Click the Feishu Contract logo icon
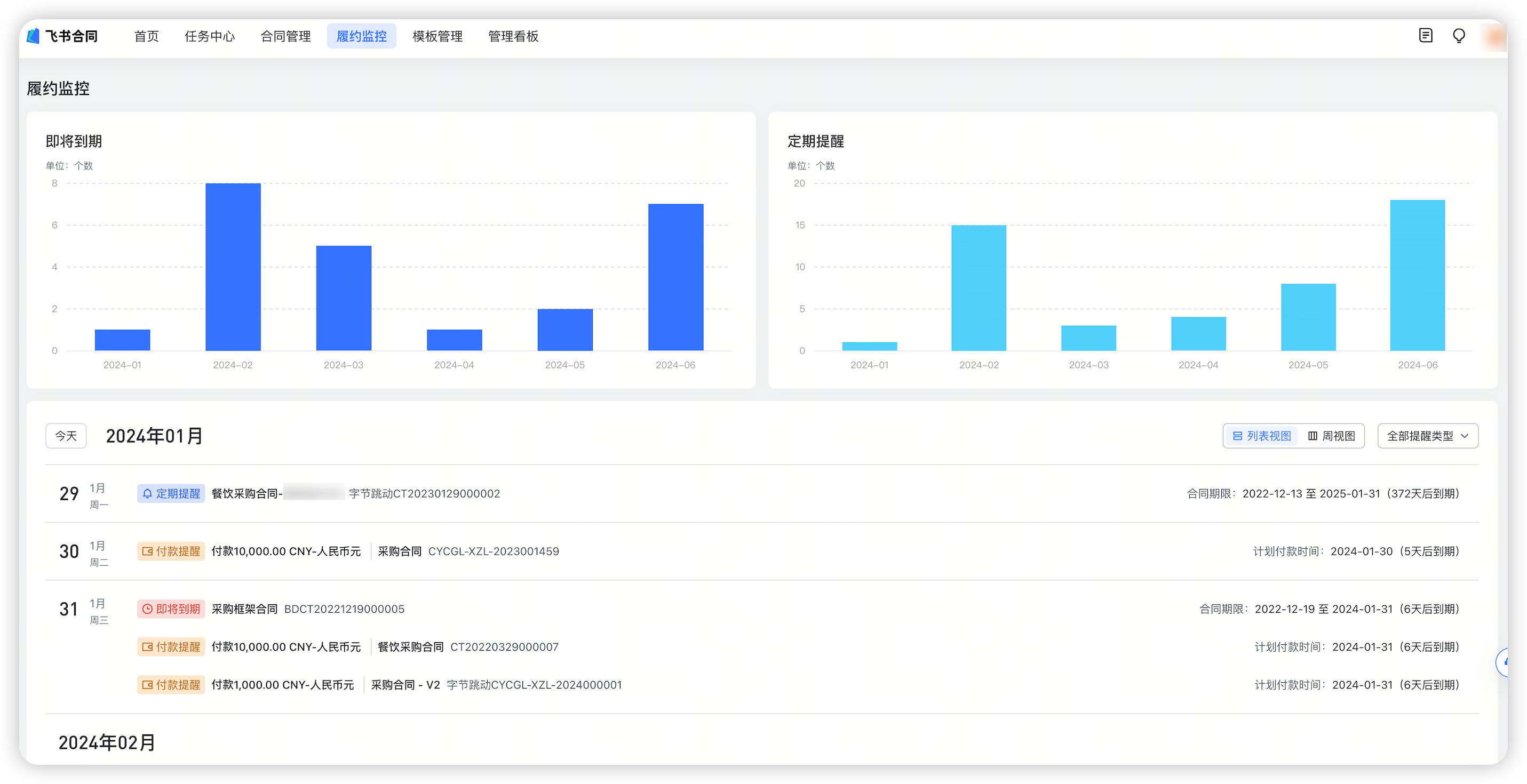Viewport: 1527px width, 784px height. (33, 36)
